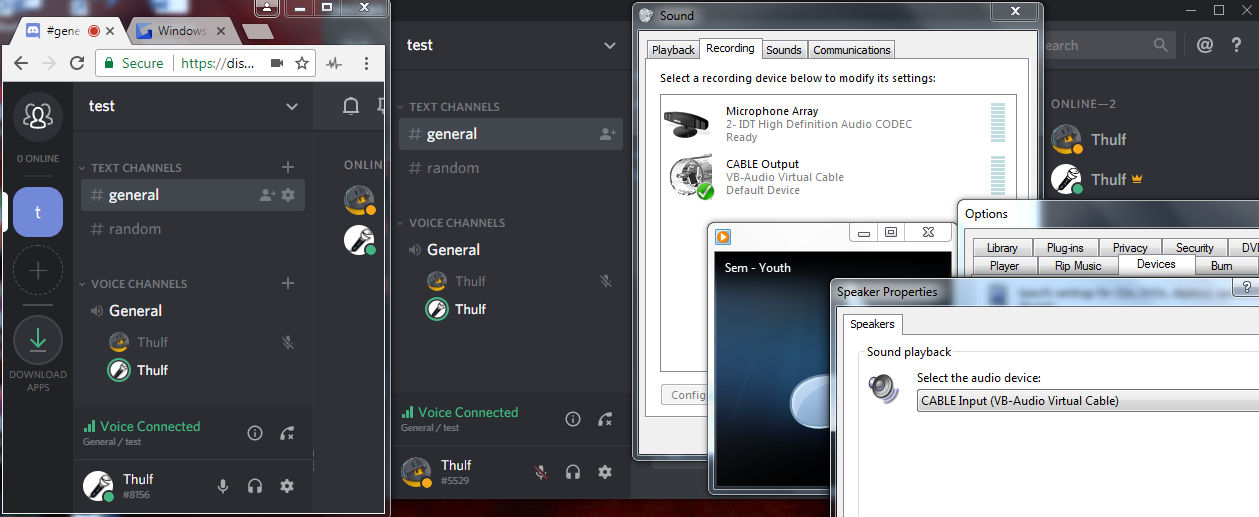Create text channel with plus in browser Discord

pos(288,168)
